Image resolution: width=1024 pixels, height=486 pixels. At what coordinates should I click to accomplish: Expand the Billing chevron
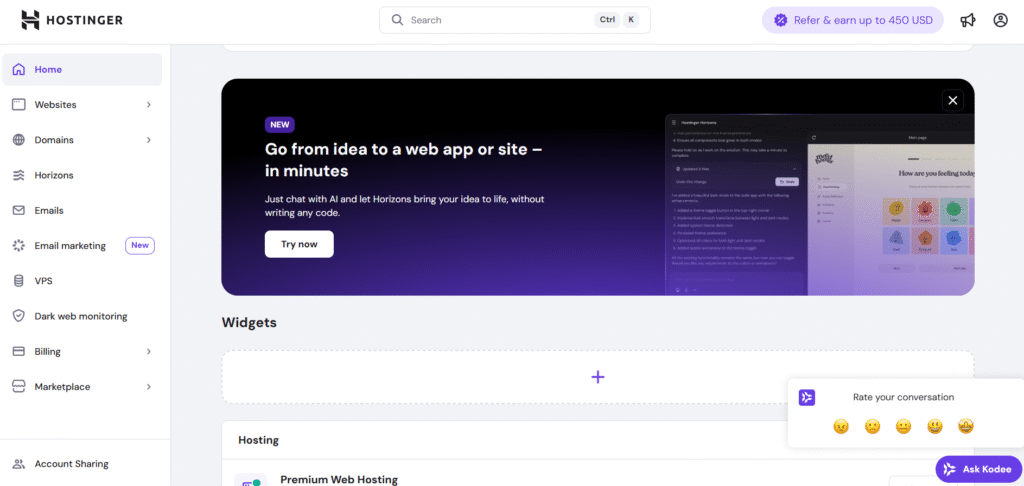149,351
